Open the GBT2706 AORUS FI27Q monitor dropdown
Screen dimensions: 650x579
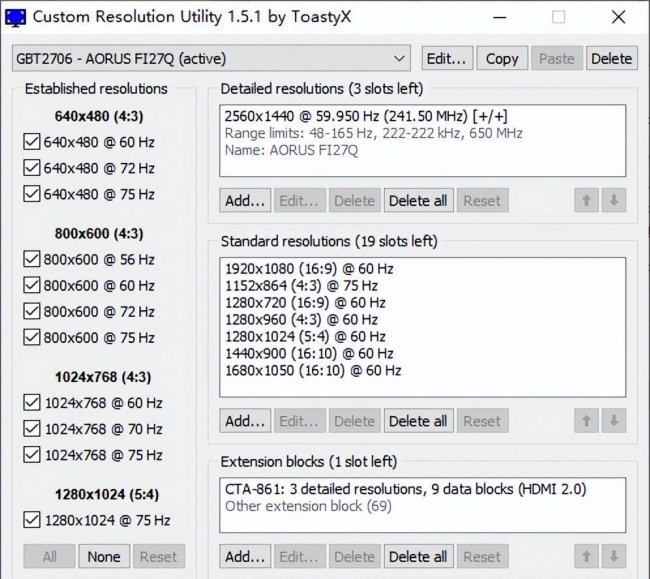pyautogui.click(x=211, y=58)
